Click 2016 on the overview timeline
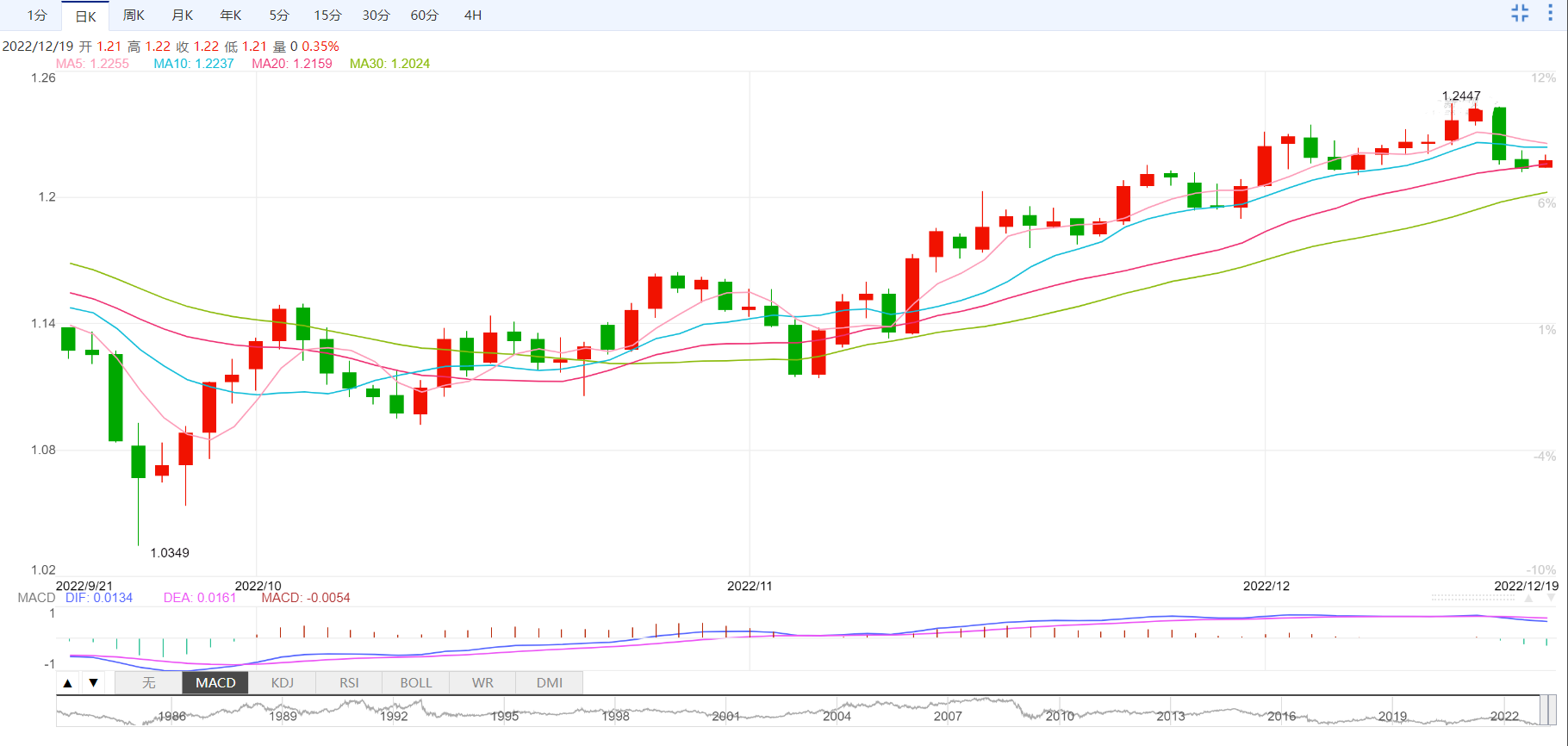The image size is (1568, 746). point(1281,717)
